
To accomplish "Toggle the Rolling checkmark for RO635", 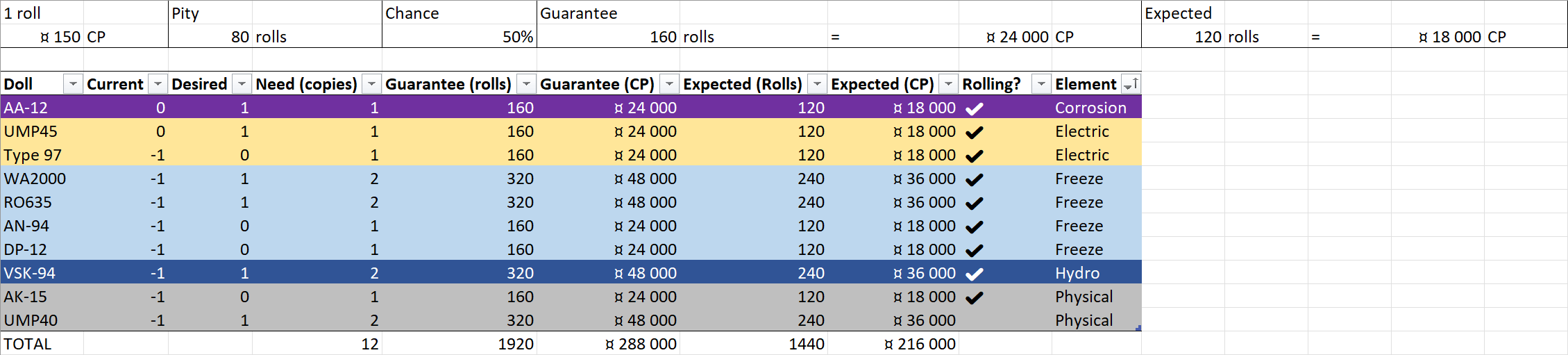I will pyautogui.click(x=975, y=203).
